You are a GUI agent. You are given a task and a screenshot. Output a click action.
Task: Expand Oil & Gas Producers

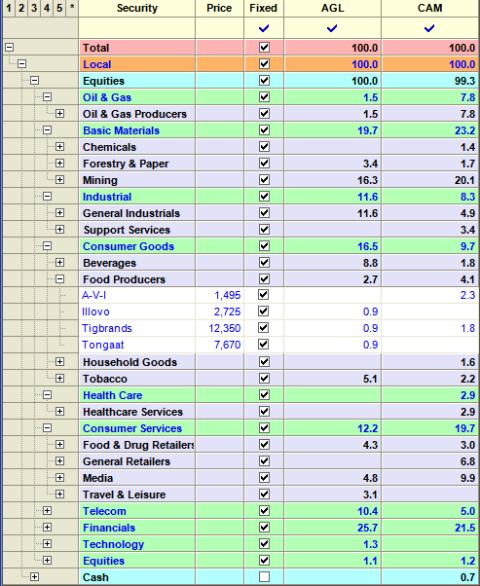(x=59, y=114)
